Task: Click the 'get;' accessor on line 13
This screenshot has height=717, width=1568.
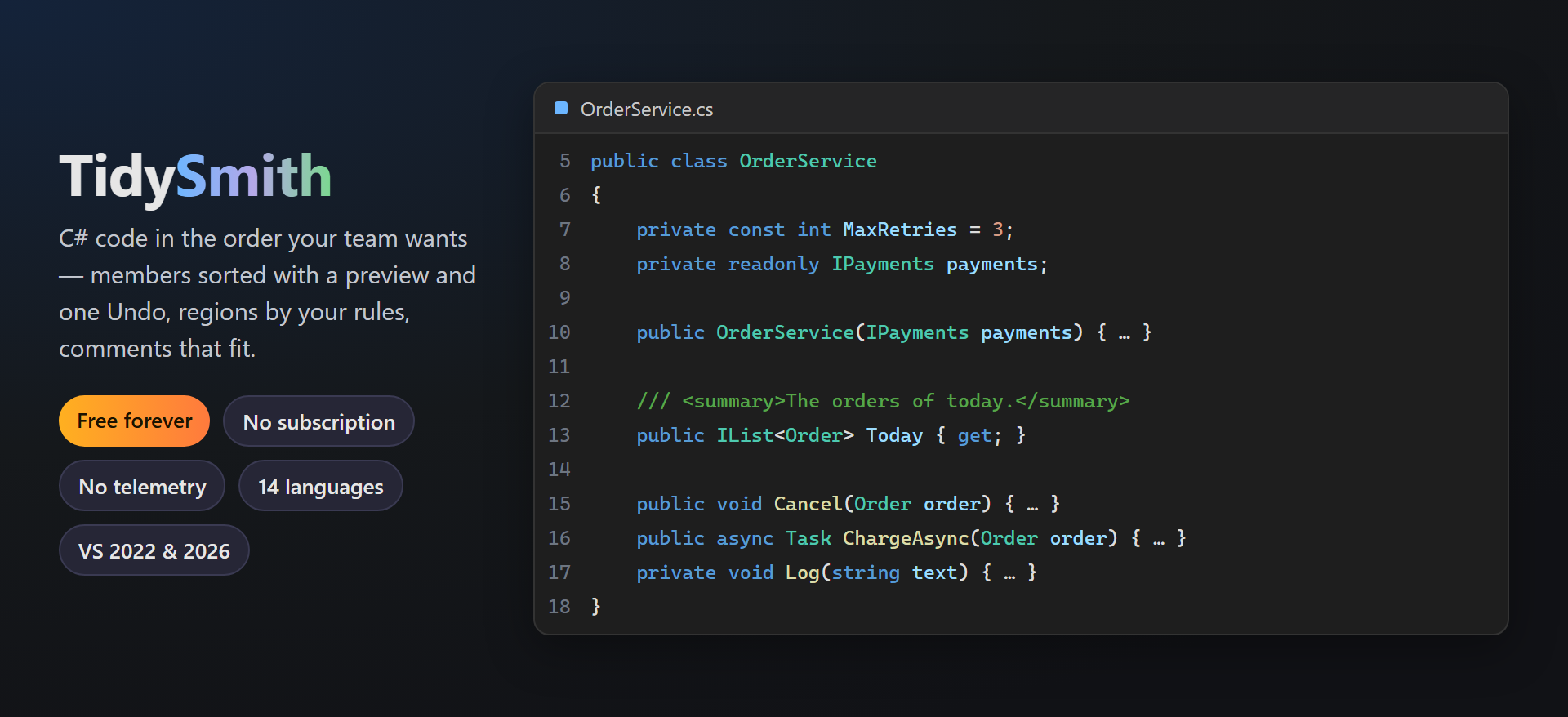Action: (980, 435)
